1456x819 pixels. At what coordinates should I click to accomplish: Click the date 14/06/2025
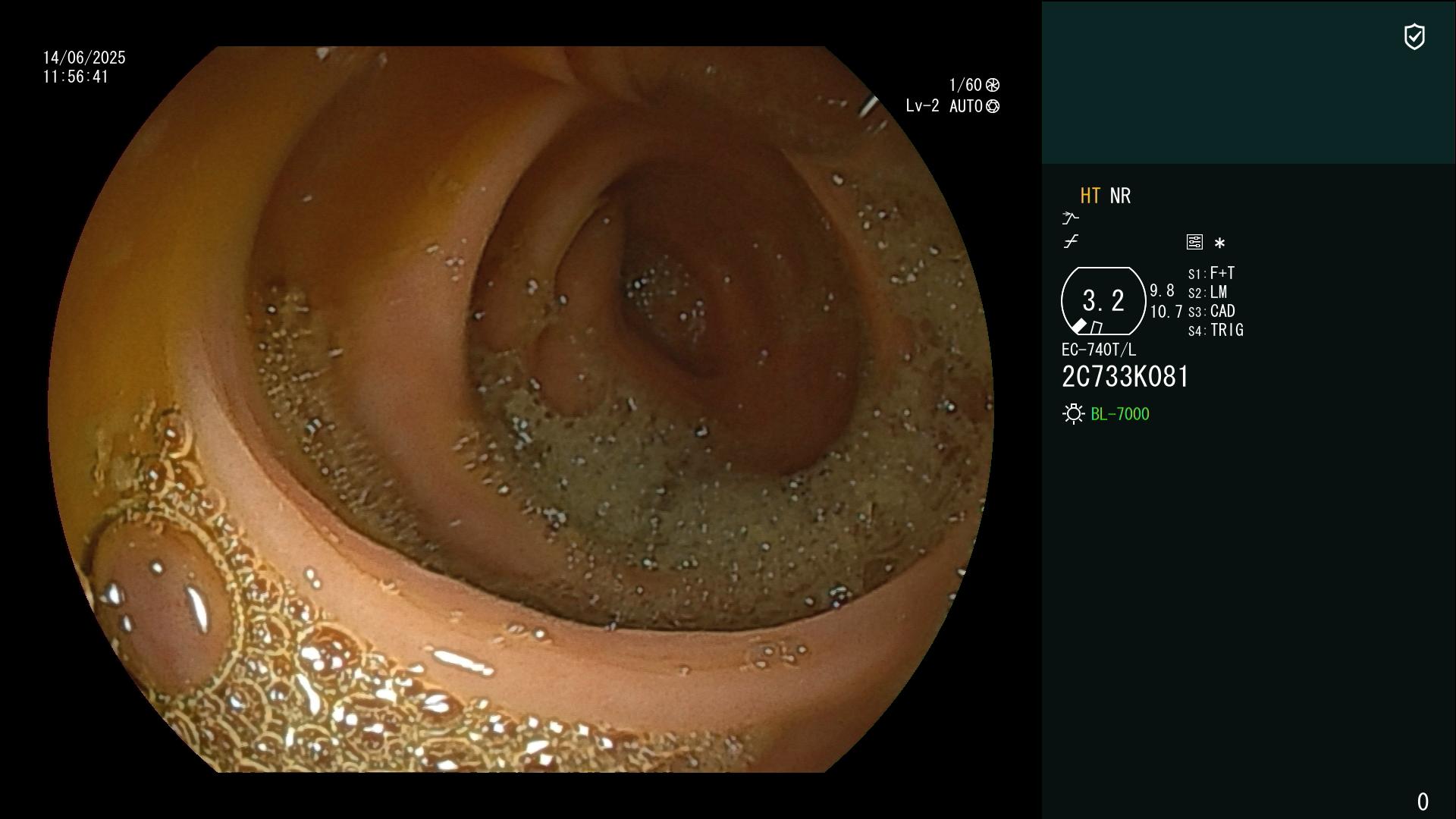[x=84, y=58]
